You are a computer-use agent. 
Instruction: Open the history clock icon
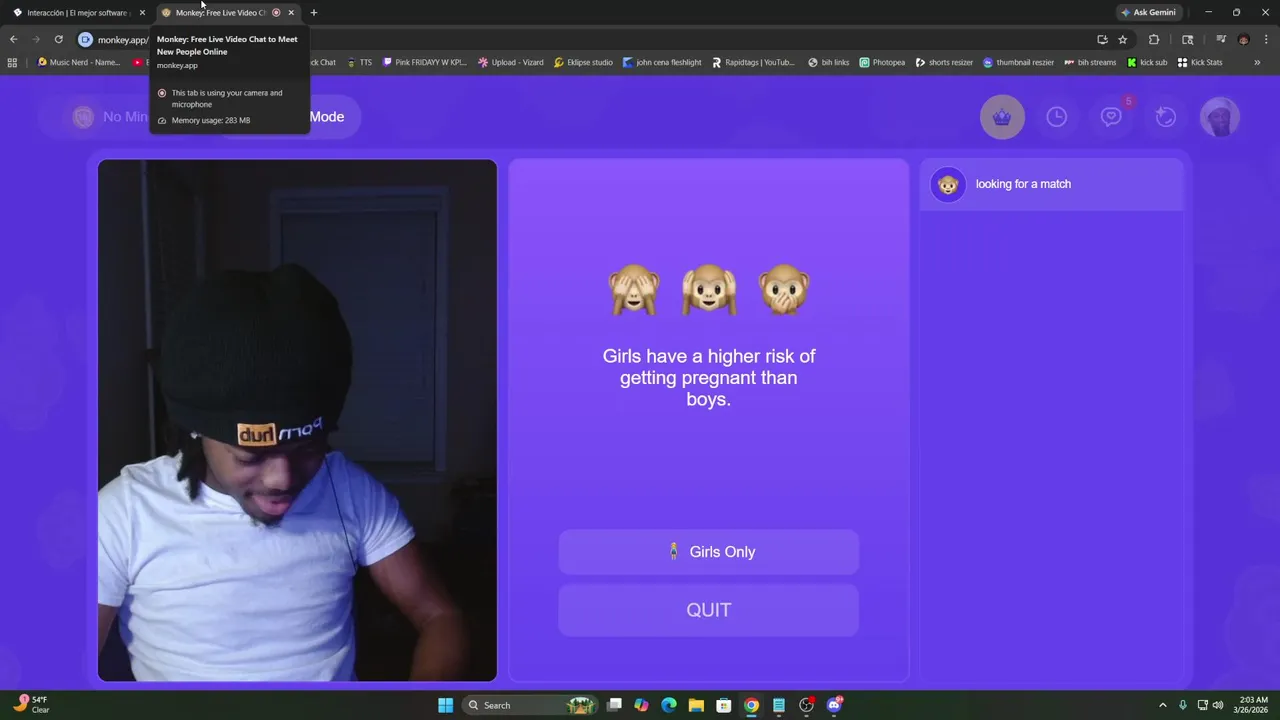1056,117
